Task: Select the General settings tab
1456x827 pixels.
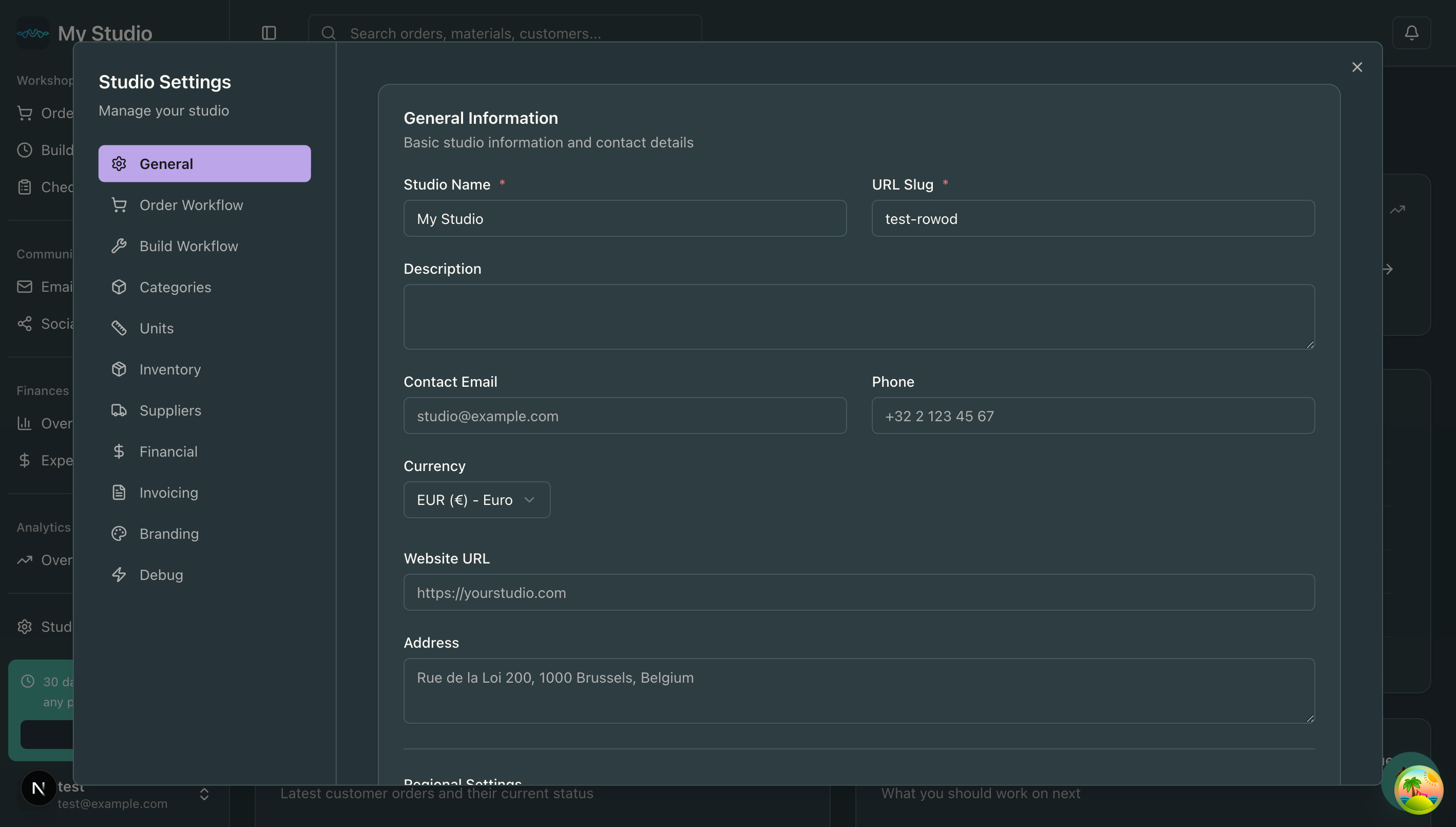Action: (x=166, y=163)
